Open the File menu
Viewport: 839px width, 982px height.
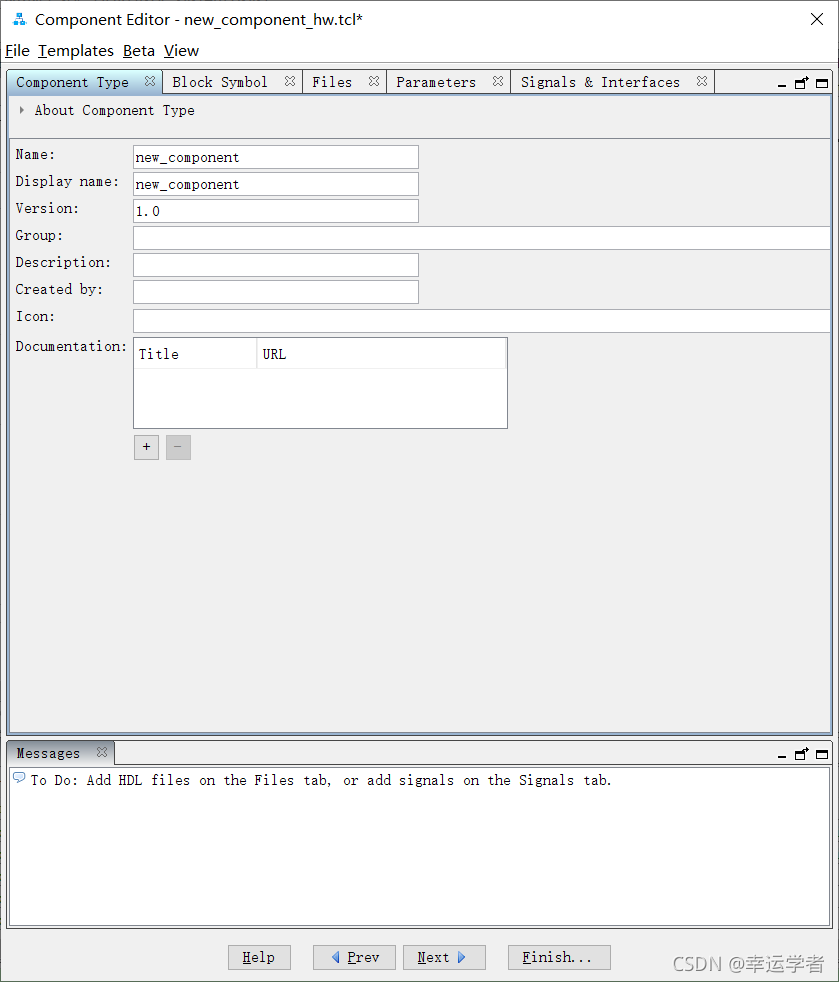tap(18, 51)
